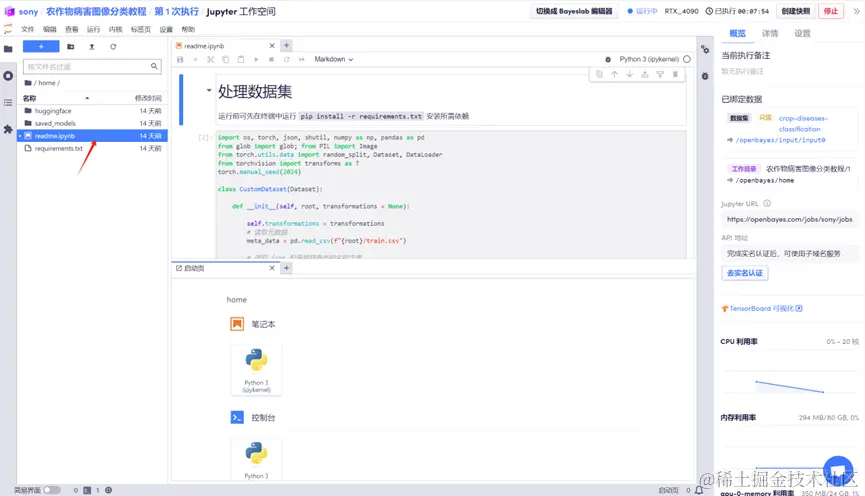Enable the debugger bug icon near kernel name
Image resolution: width=865 pixels, height=496 pixels.
click(x=608, y=60)
